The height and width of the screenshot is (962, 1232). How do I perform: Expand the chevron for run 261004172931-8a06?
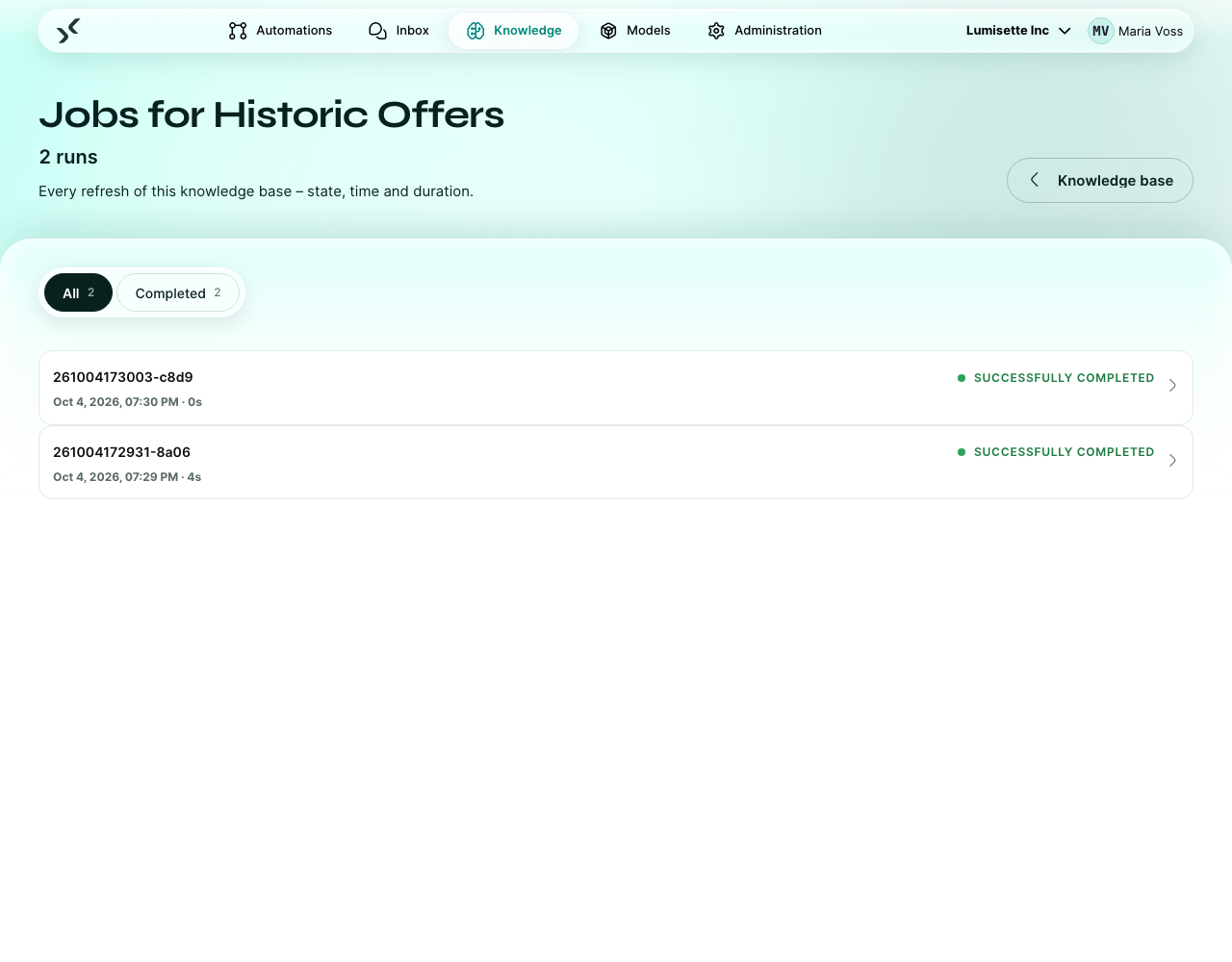1172,461
